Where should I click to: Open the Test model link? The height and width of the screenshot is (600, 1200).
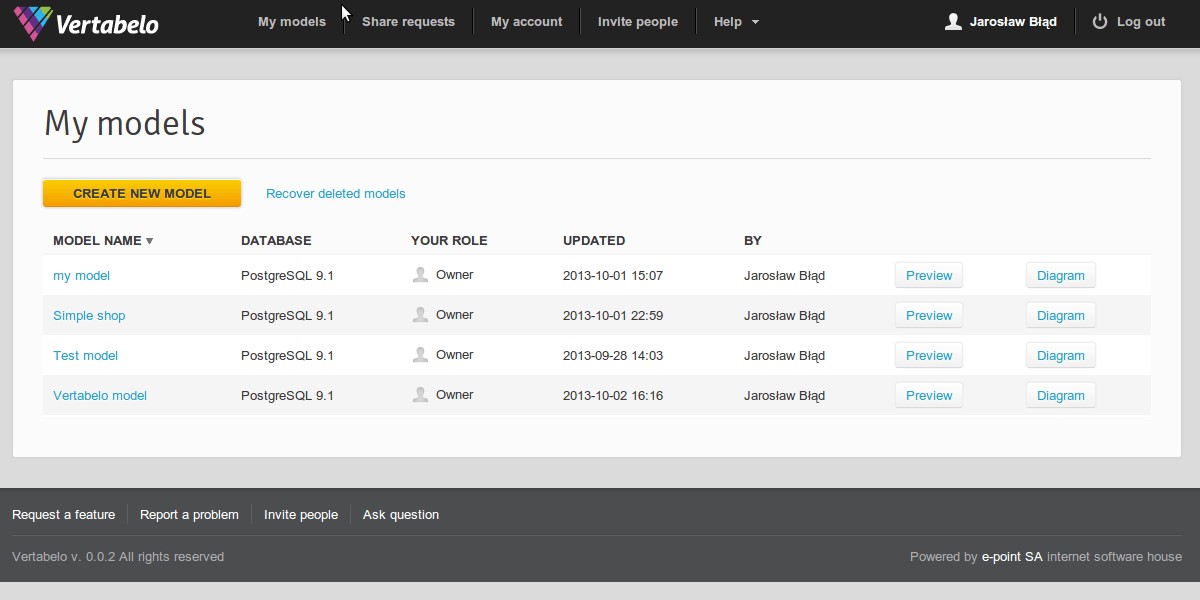tap(85, 356)
